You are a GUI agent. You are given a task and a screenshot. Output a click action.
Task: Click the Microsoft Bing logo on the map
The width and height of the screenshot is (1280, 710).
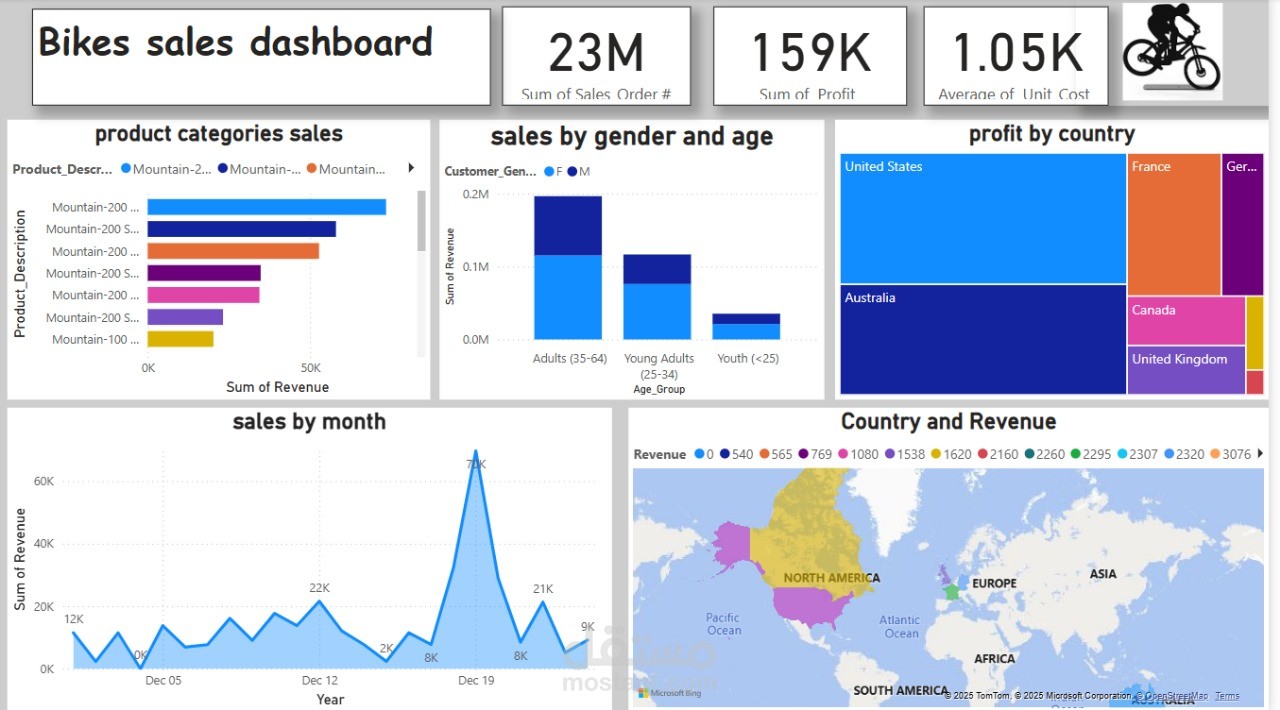668,692
